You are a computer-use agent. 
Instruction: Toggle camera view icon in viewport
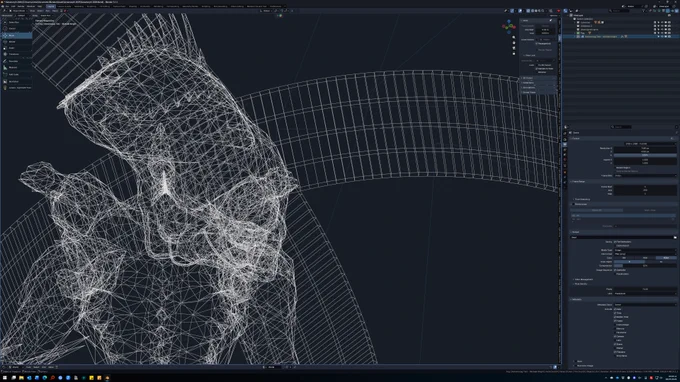pos(514,48)
